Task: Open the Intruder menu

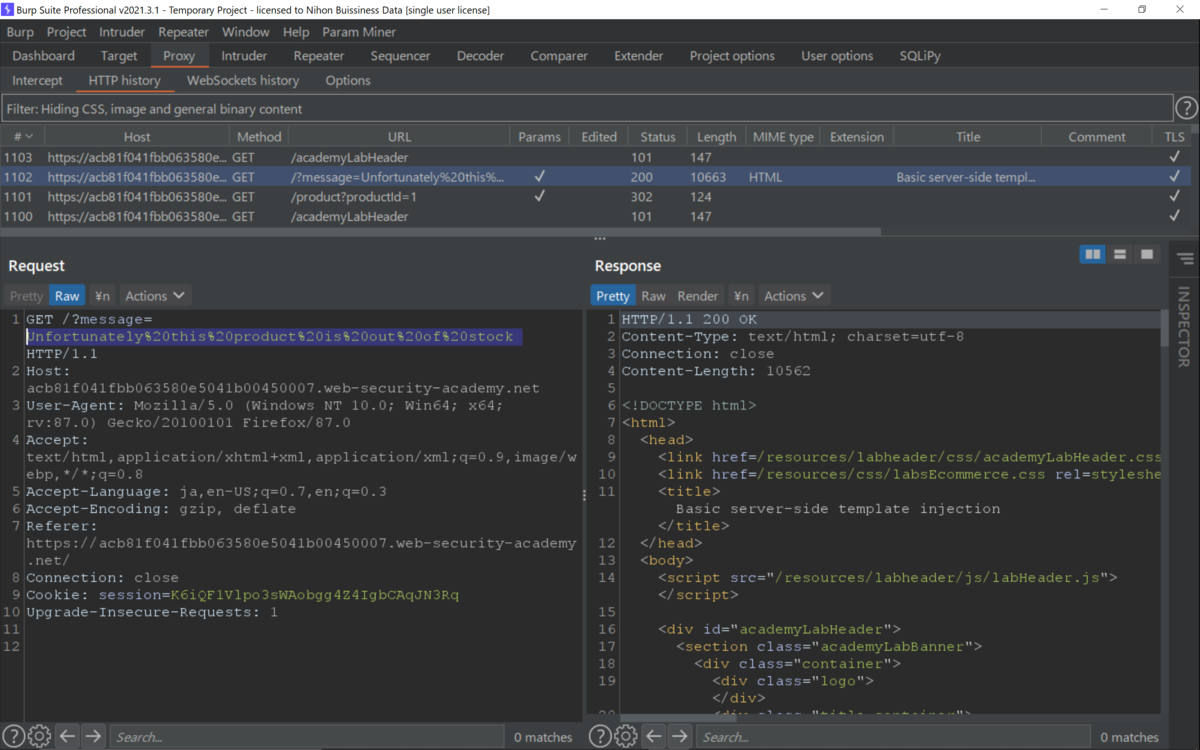Action: (x=122, y=32)
